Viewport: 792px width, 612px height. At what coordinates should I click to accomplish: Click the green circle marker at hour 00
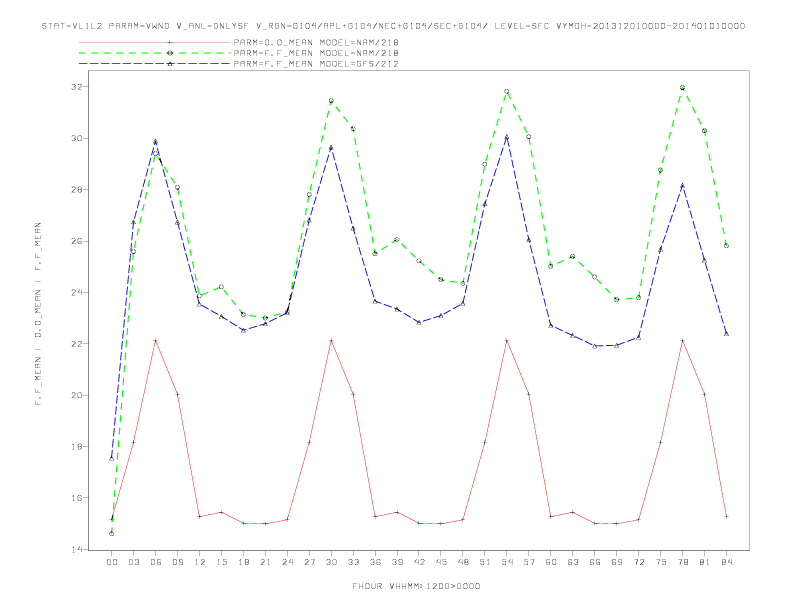click(112, 534)
